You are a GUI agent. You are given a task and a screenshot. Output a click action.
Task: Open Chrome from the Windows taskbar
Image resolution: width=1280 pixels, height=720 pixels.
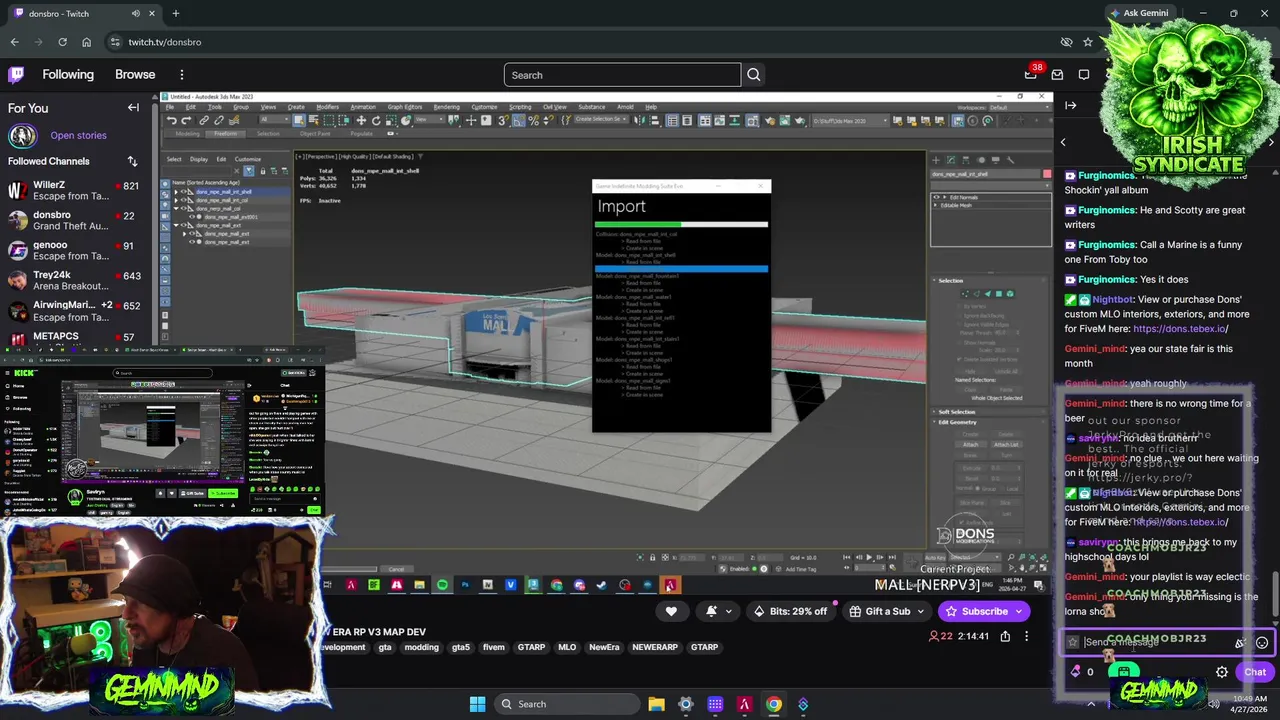point(773,704)
